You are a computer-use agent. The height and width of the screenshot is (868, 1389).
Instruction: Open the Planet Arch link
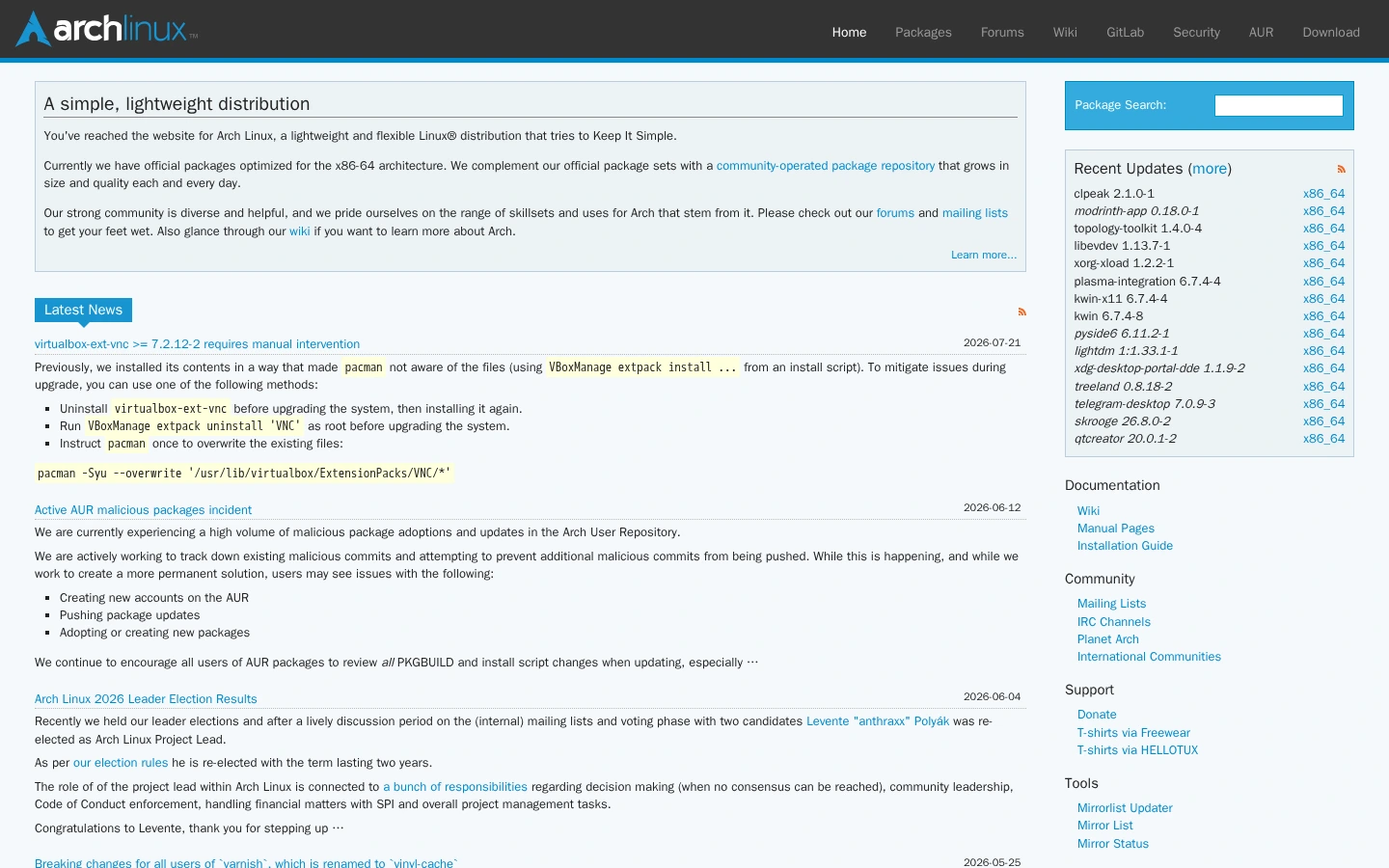1108,639
